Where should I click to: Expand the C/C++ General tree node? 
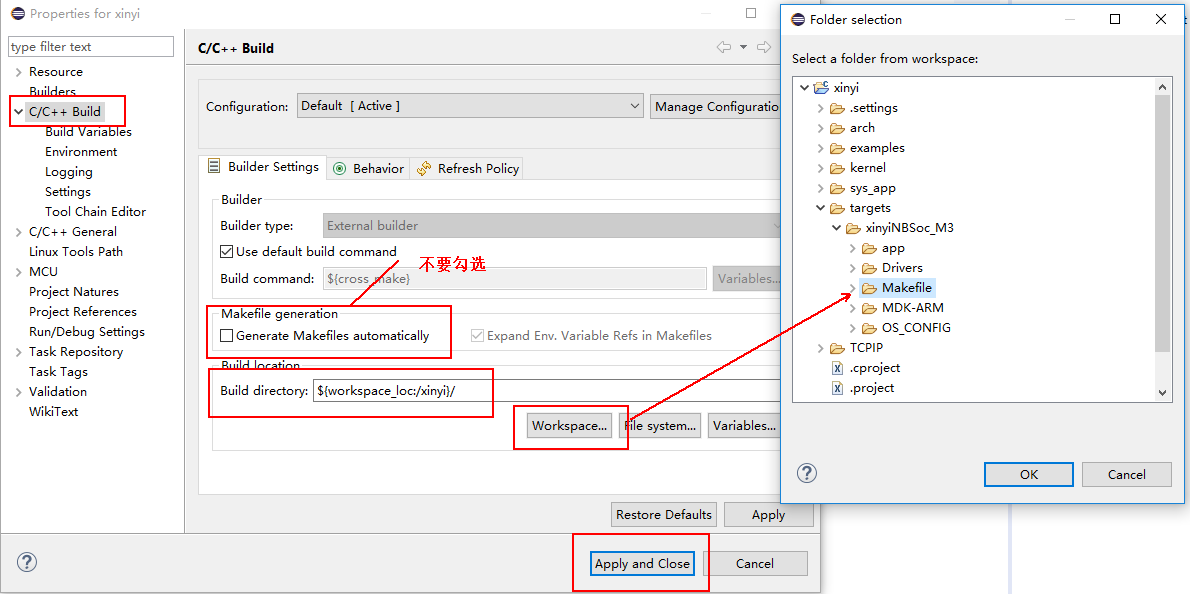click(19, 232)
